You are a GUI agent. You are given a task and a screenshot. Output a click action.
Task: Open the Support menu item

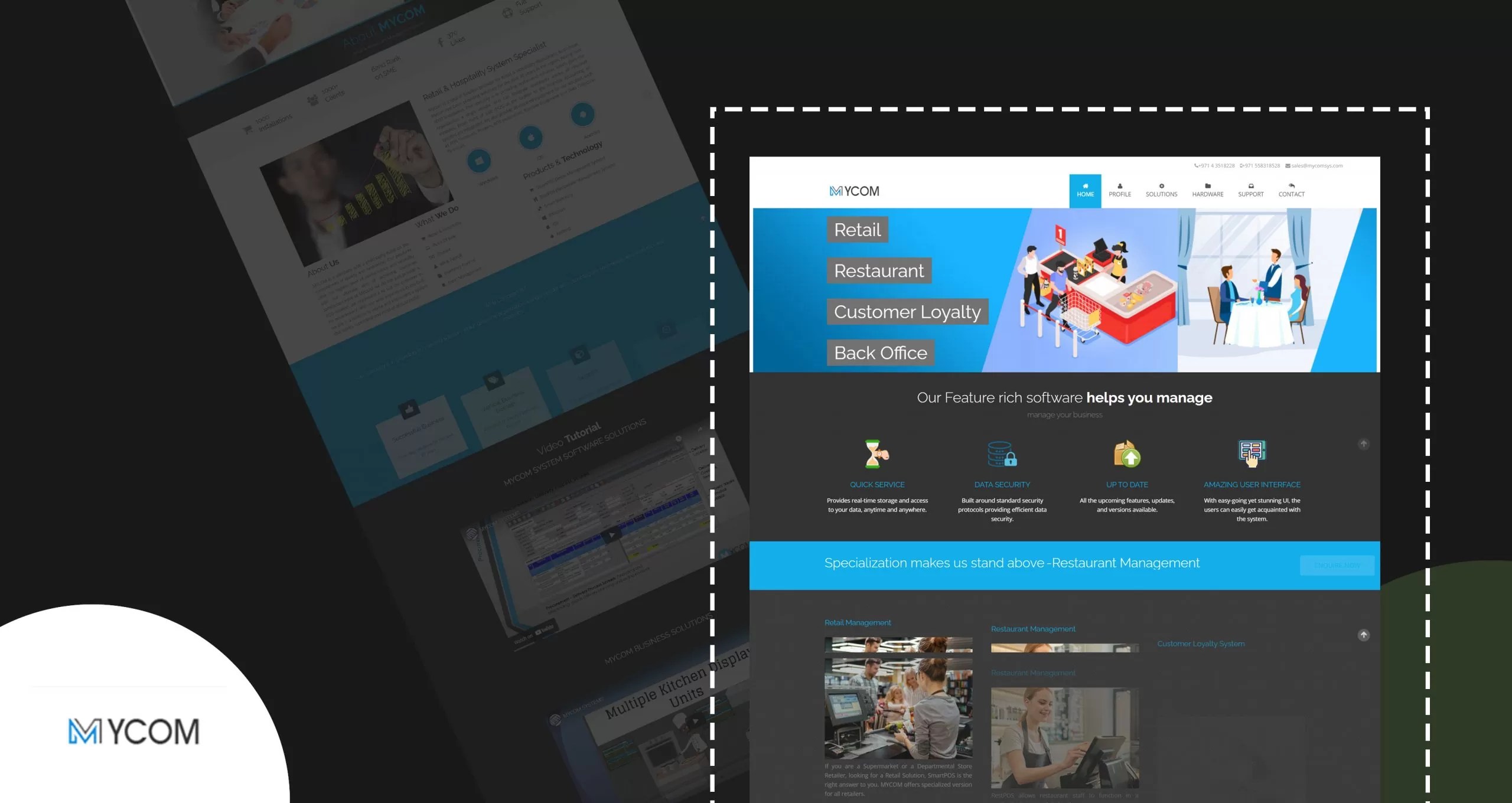click(x=1250, y=191)
